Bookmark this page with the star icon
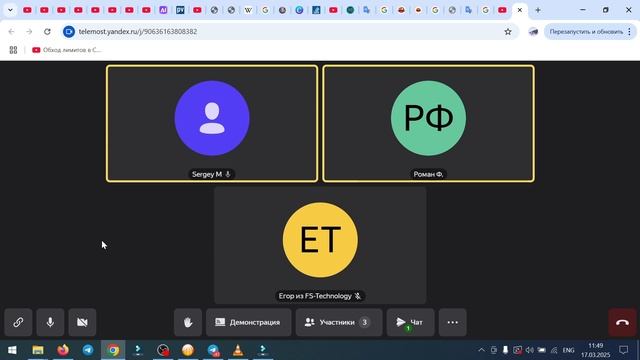The width and height of the screenshot is (640, 360). pos(508,31)
